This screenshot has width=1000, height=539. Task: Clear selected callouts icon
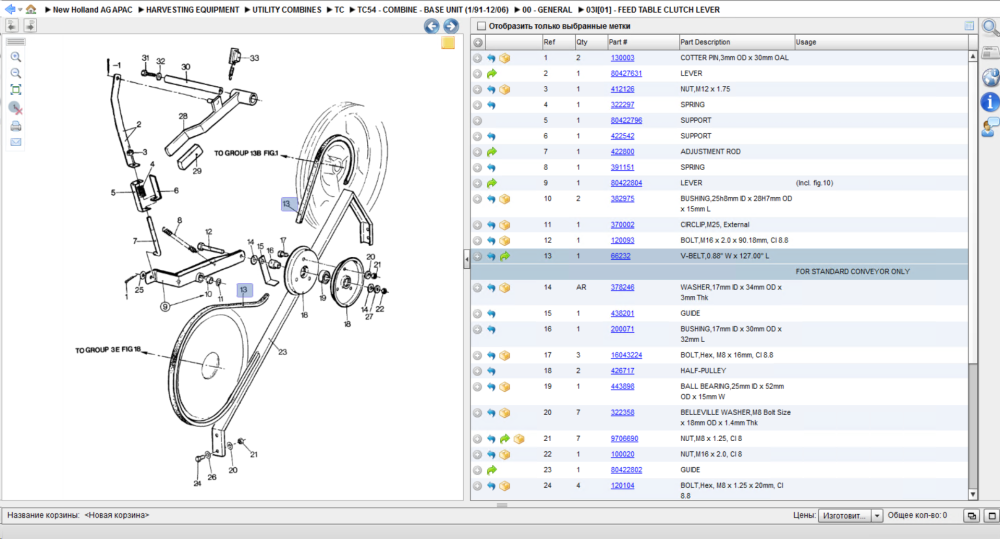pos(16,108)
